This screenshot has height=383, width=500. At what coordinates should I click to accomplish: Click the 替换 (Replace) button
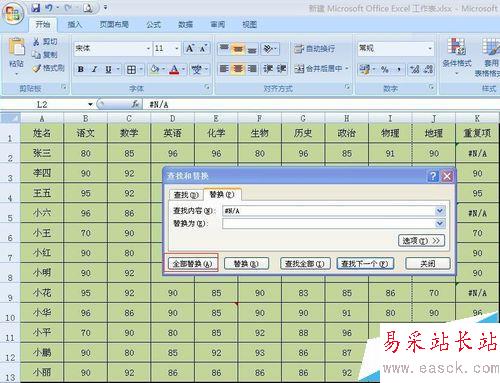point(246,264)
